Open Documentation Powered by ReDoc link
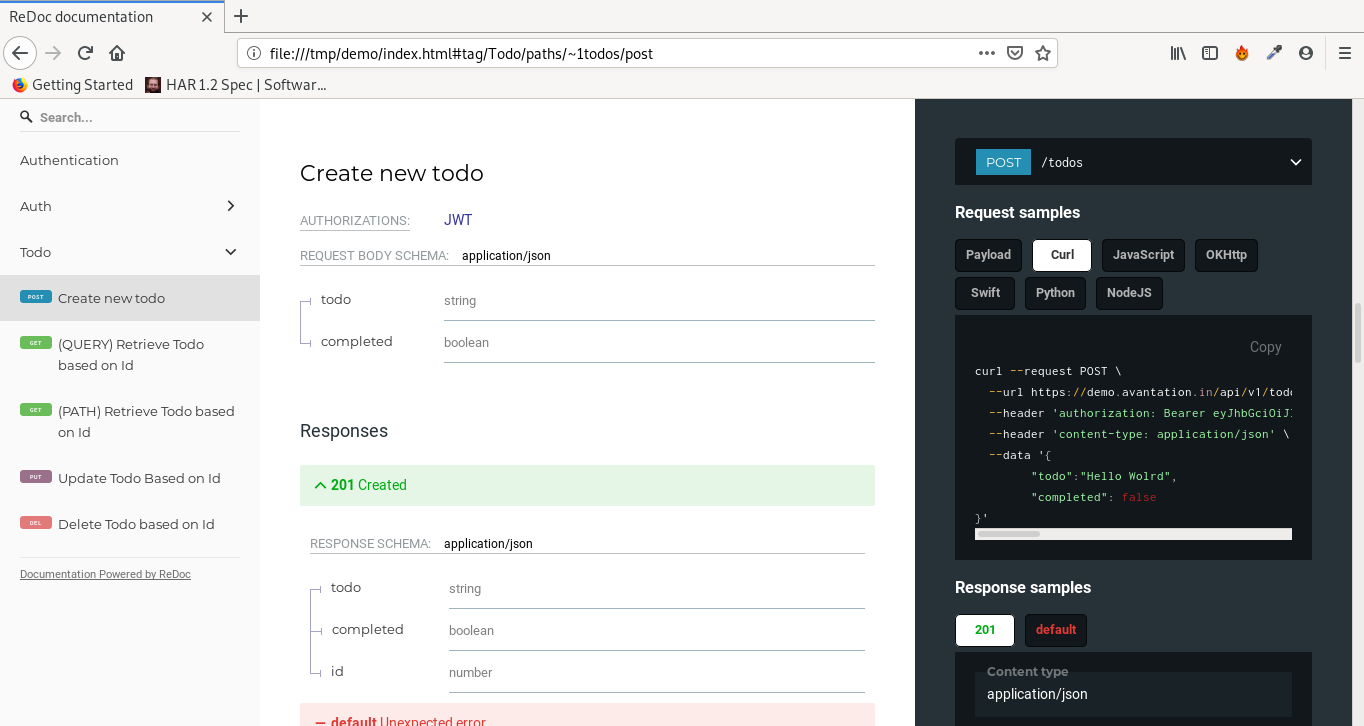 (x=105, y=574)
